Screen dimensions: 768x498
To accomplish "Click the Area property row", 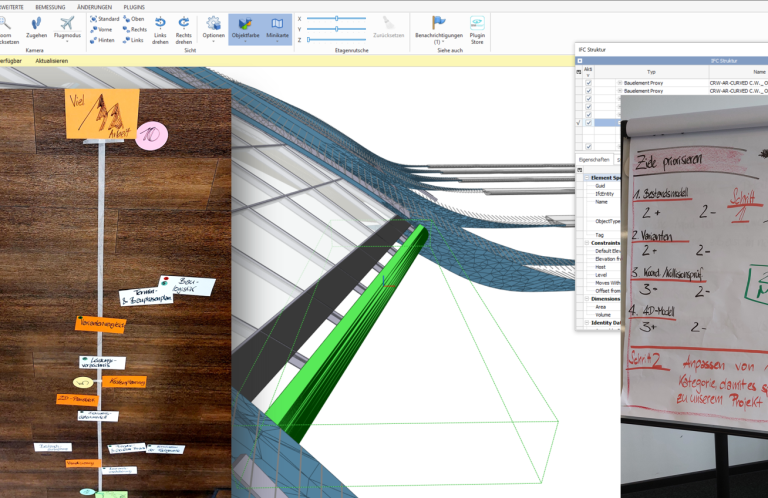I will pos(602,307).
